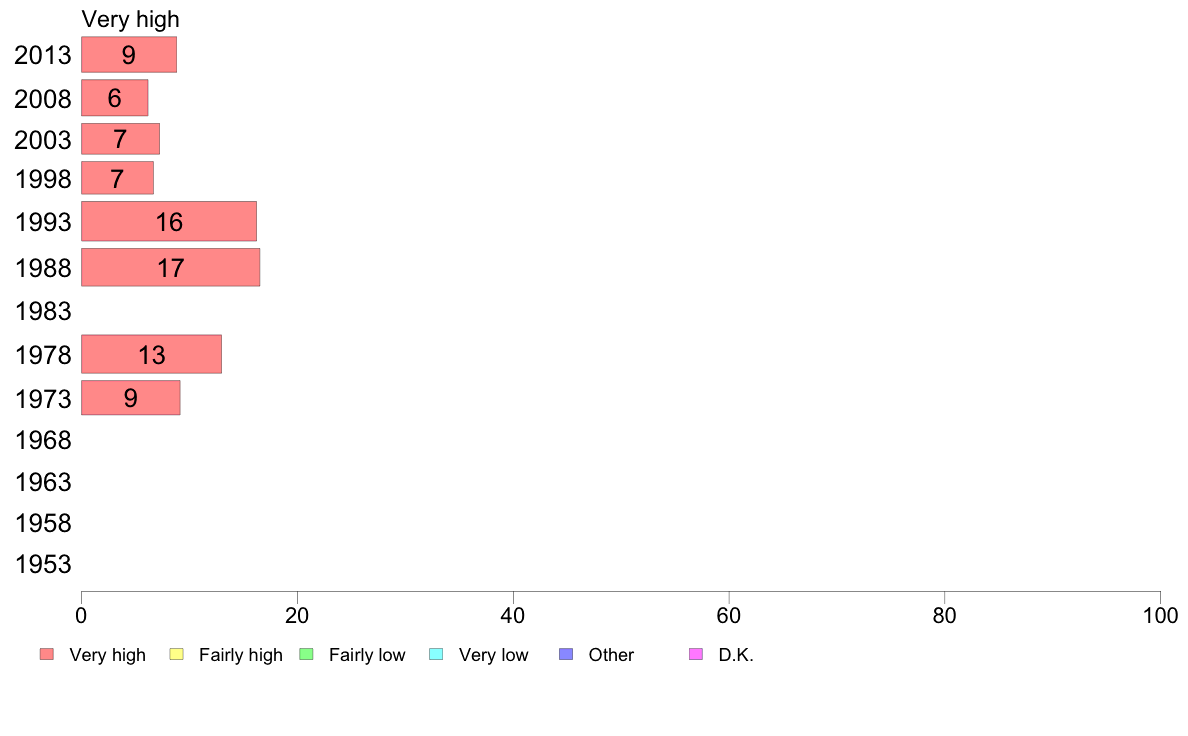This screenshot has height=736, width=1188.
Task: Select the 2003 bar showing 7
Action: point(120,139)
